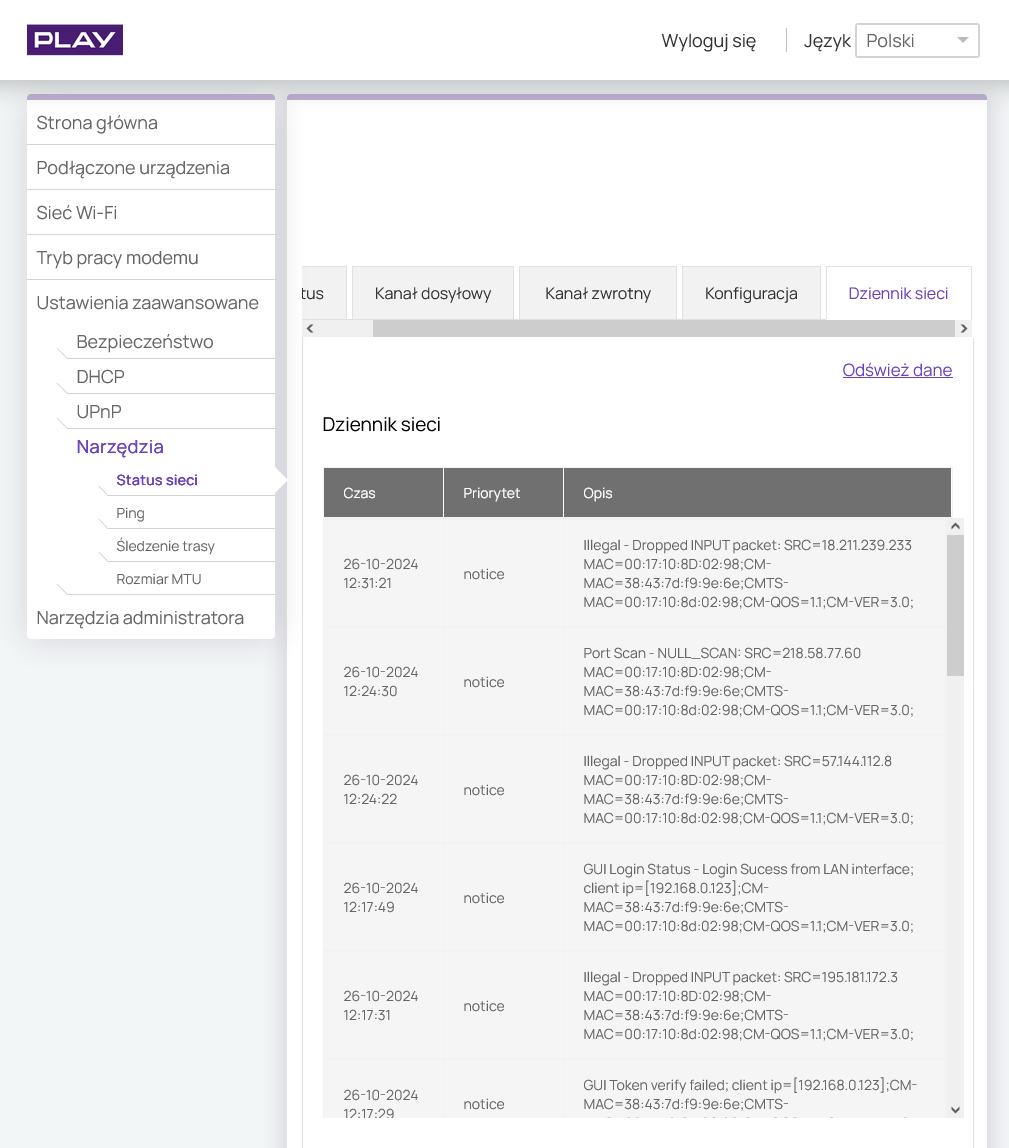Switch to Kanał dosyłowy tab
The height and width of the screenshot is (1148, 1009).
point(433,293)
